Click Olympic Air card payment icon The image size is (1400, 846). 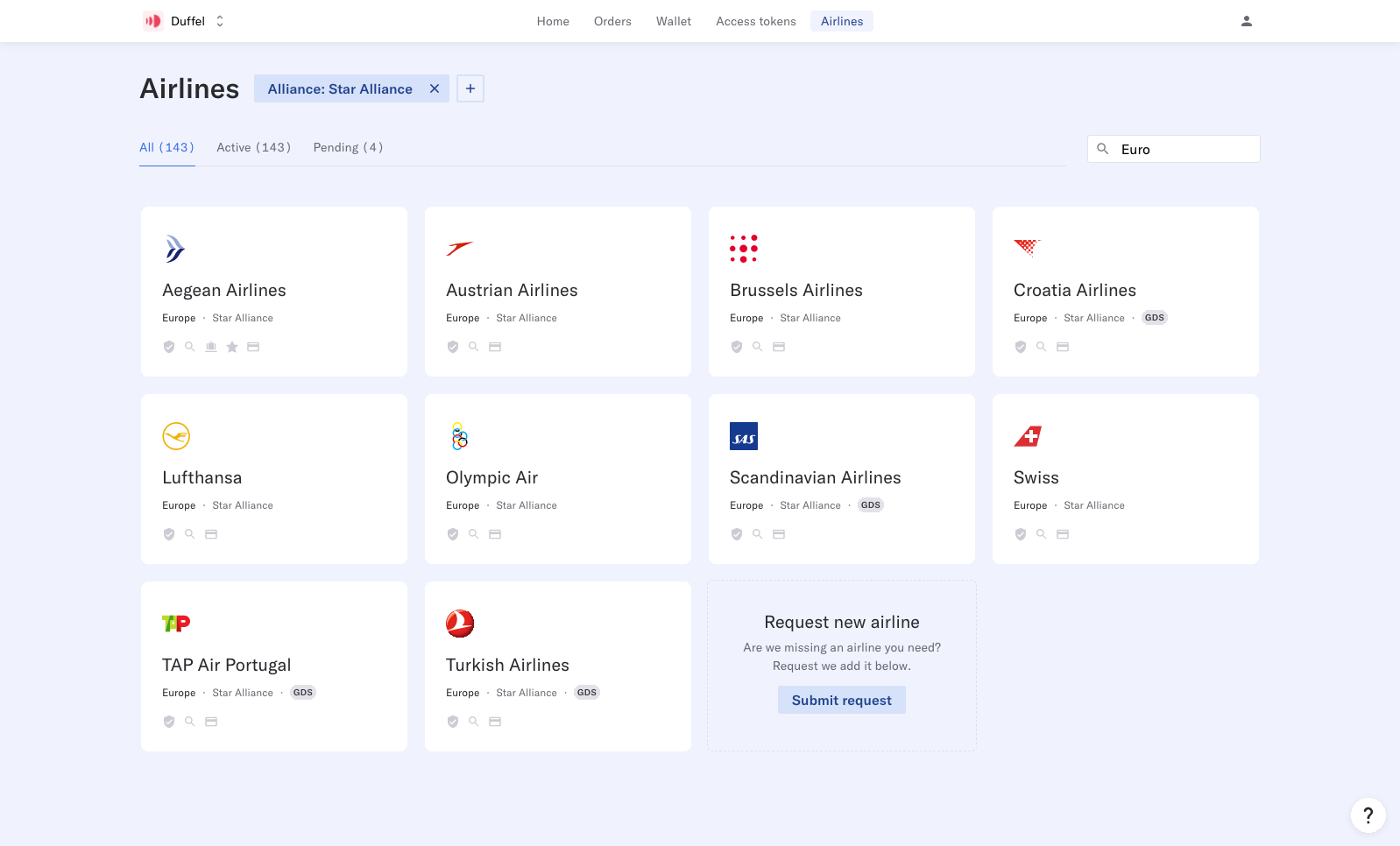click(495, 534)
